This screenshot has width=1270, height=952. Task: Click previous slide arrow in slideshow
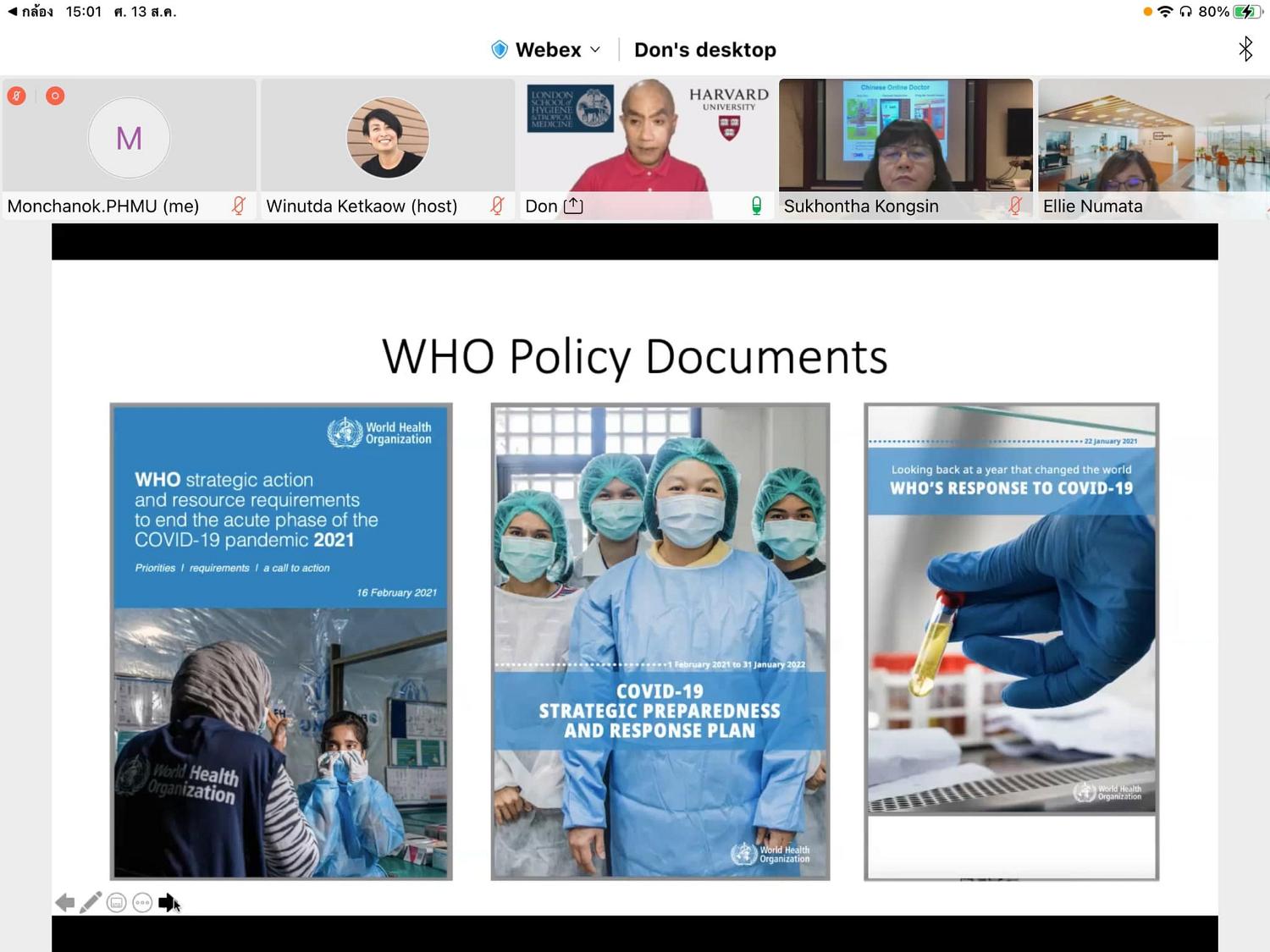tap(64, 903)
